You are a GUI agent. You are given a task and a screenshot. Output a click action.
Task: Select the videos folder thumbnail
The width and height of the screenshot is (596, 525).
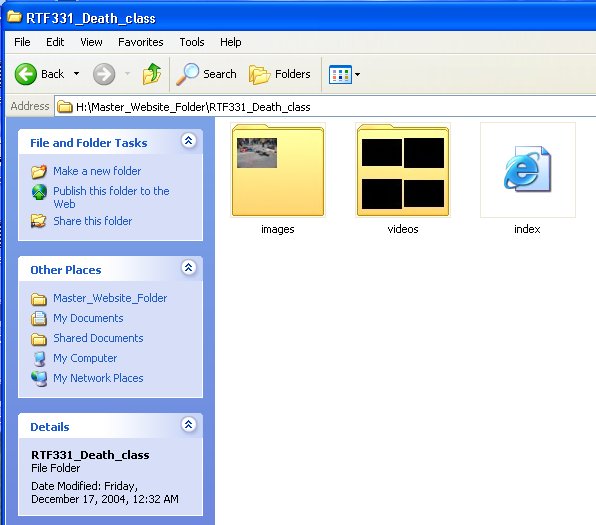(403, 170)
